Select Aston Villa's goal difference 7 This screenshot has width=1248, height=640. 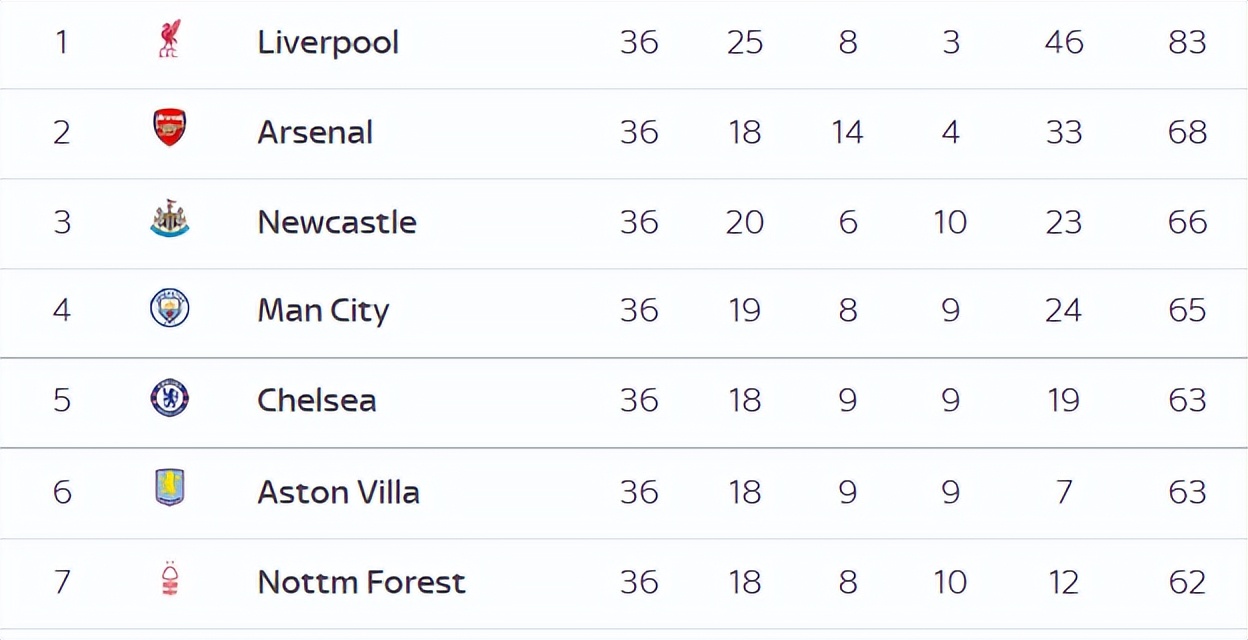point(1064,492)
